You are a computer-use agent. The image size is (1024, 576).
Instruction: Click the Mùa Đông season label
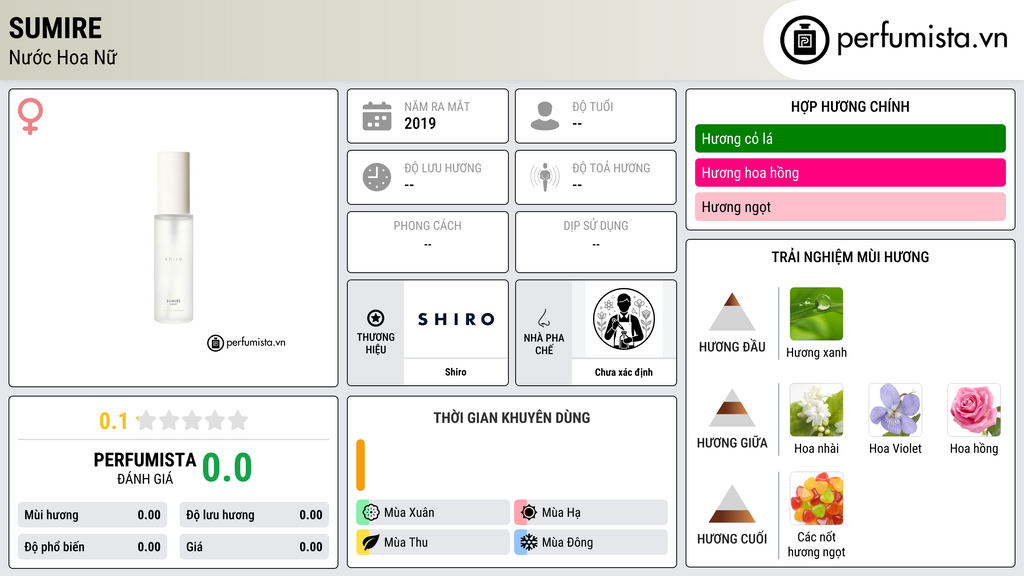tap(568, 542)
